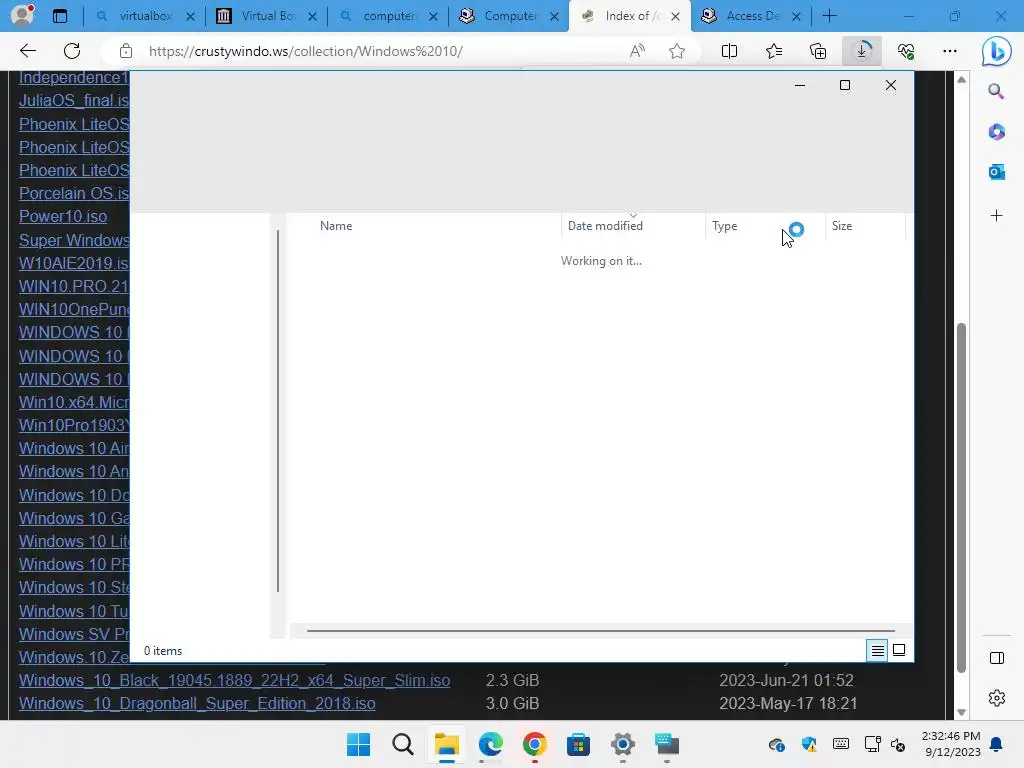Open the JuliaOS_final link
The image size is (1024, 768).
point(74,101)
